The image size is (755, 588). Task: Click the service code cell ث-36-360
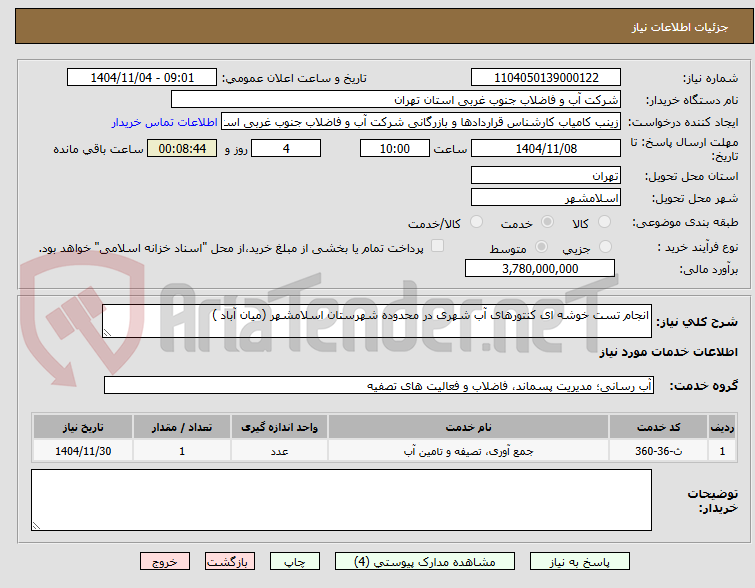[x=658, y=451]
